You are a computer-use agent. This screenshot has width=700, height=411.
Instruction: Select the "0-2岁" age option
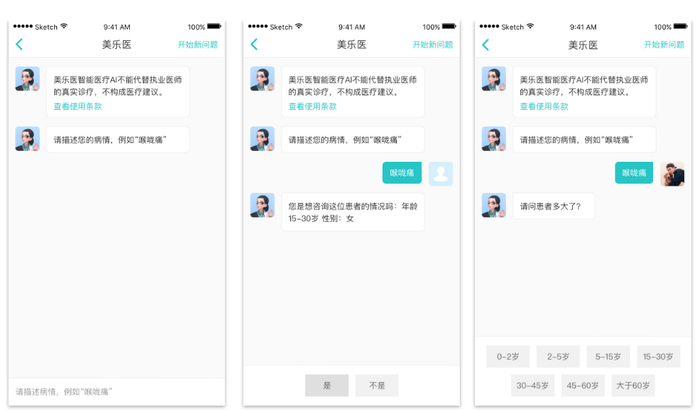pyautogui.click(x=508, y=356)
